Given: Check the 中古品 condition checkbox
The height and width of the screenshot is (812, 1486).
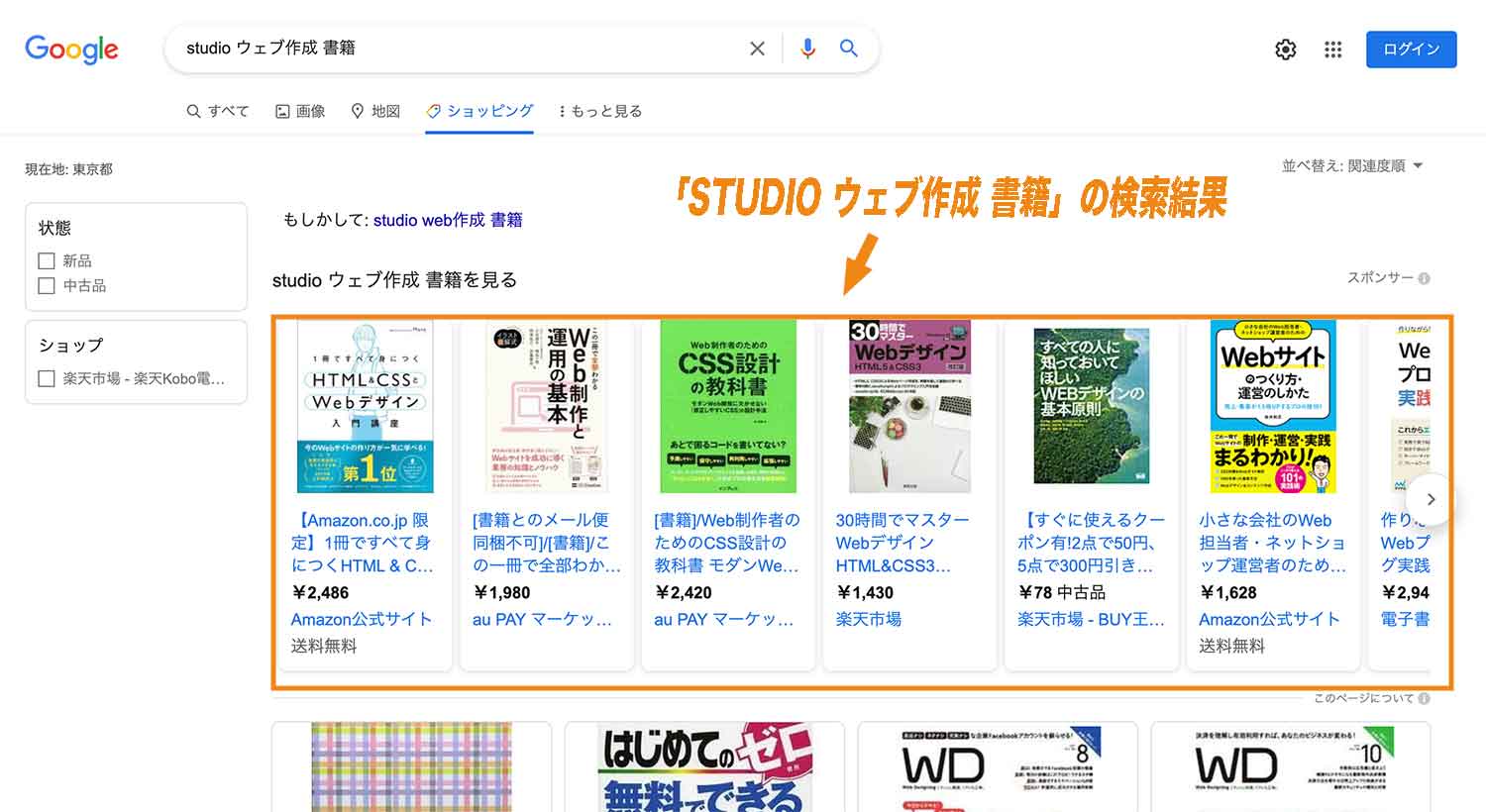Looking at the screenshot, I should point(47,286).
